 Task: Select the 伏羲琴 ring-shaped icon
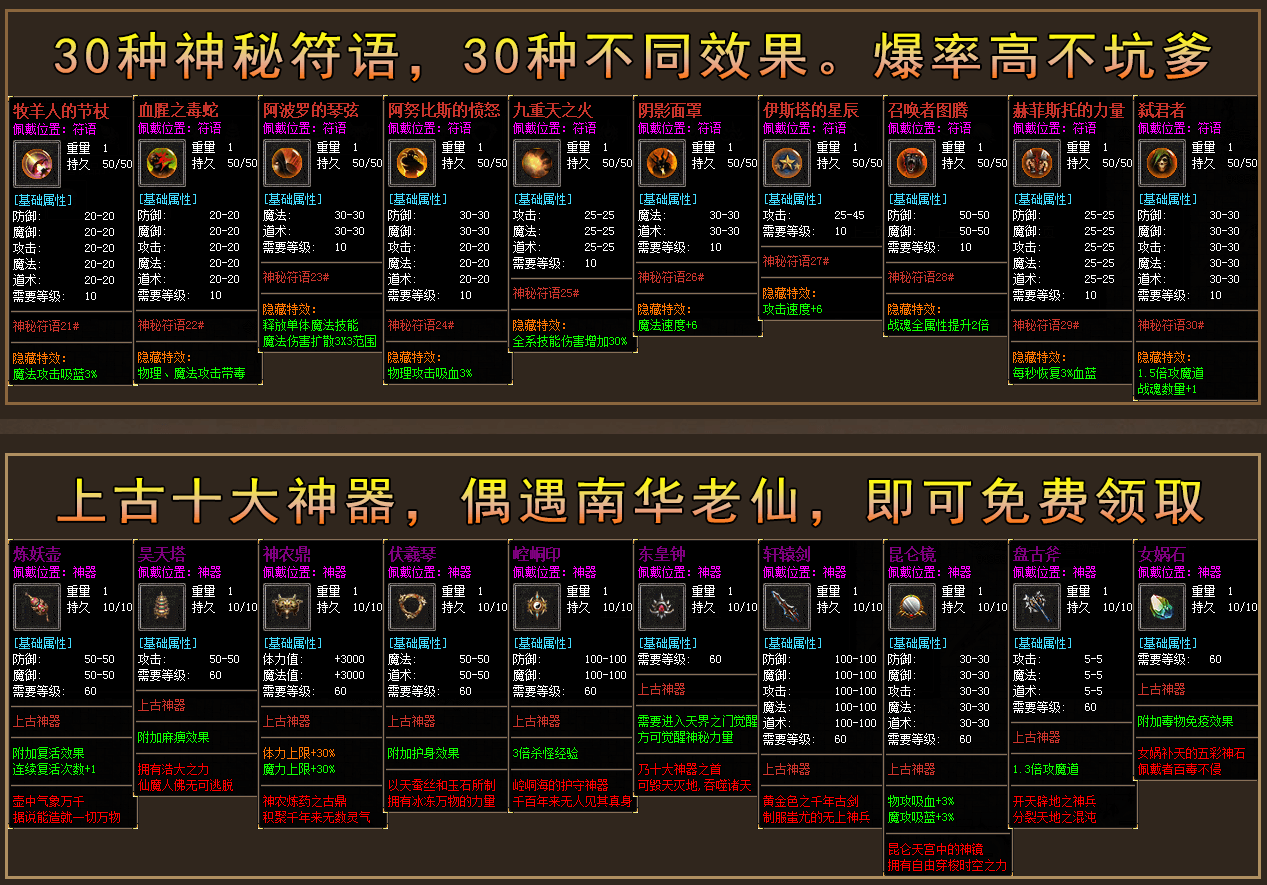click(x=412, y=607)
